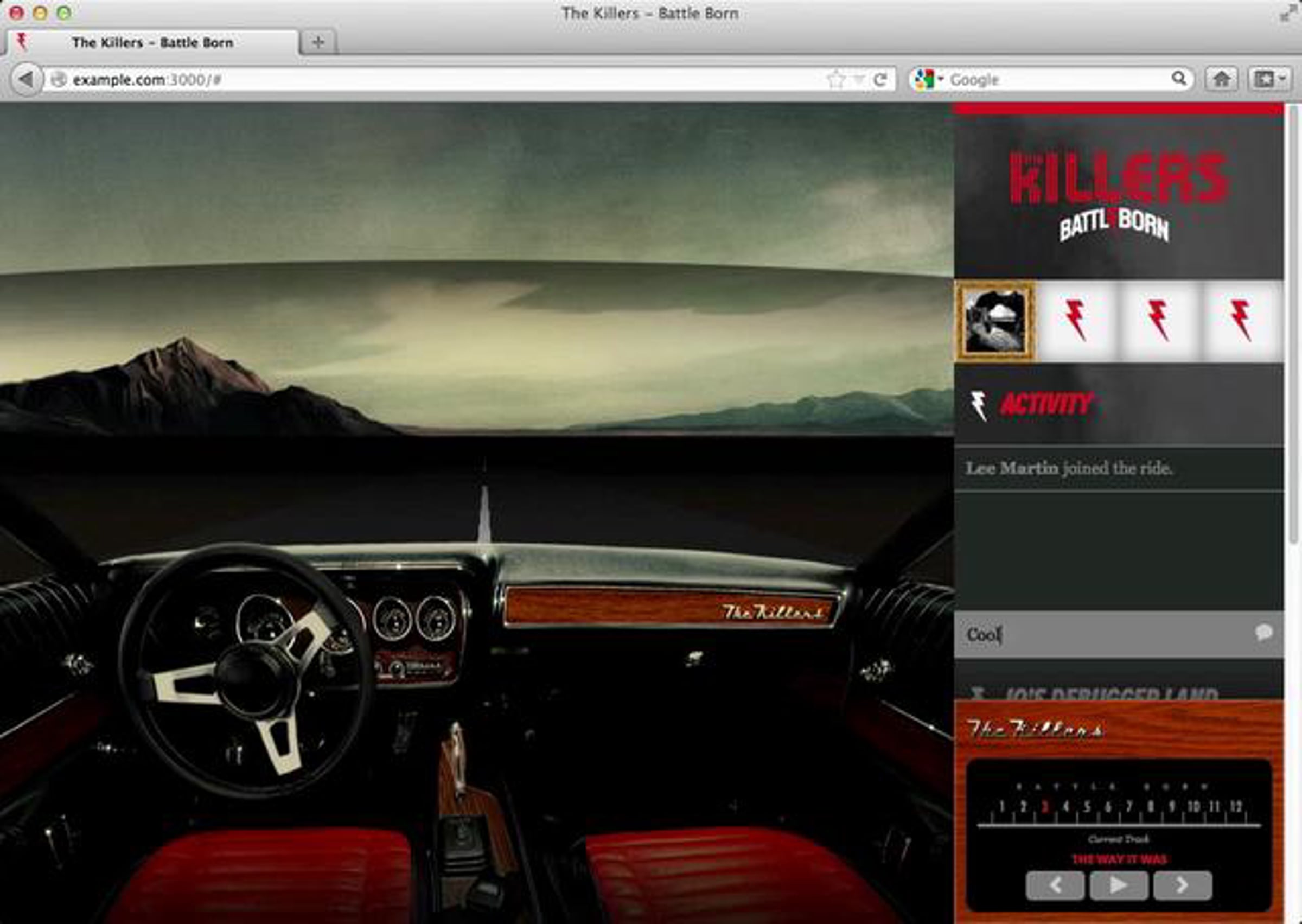The width and height of the screenshot is (1302, 924).
Task: Zoom the browser window with the green button
Action: coord(64,12)
